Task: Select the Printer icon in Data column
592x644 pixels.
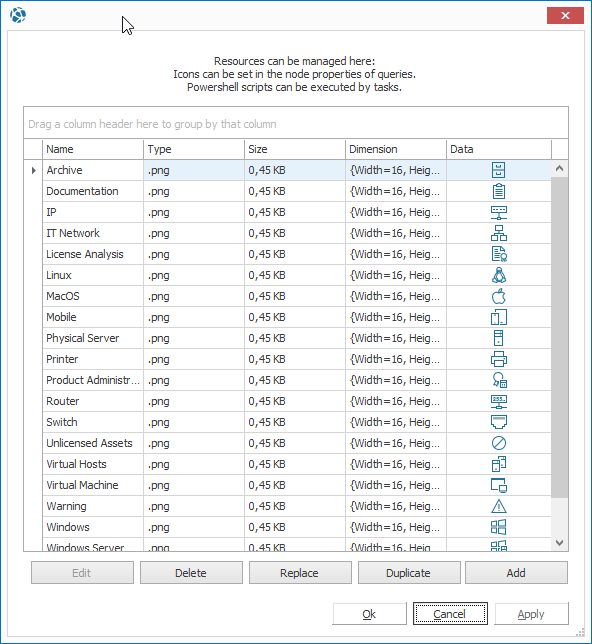Action: 499,359
